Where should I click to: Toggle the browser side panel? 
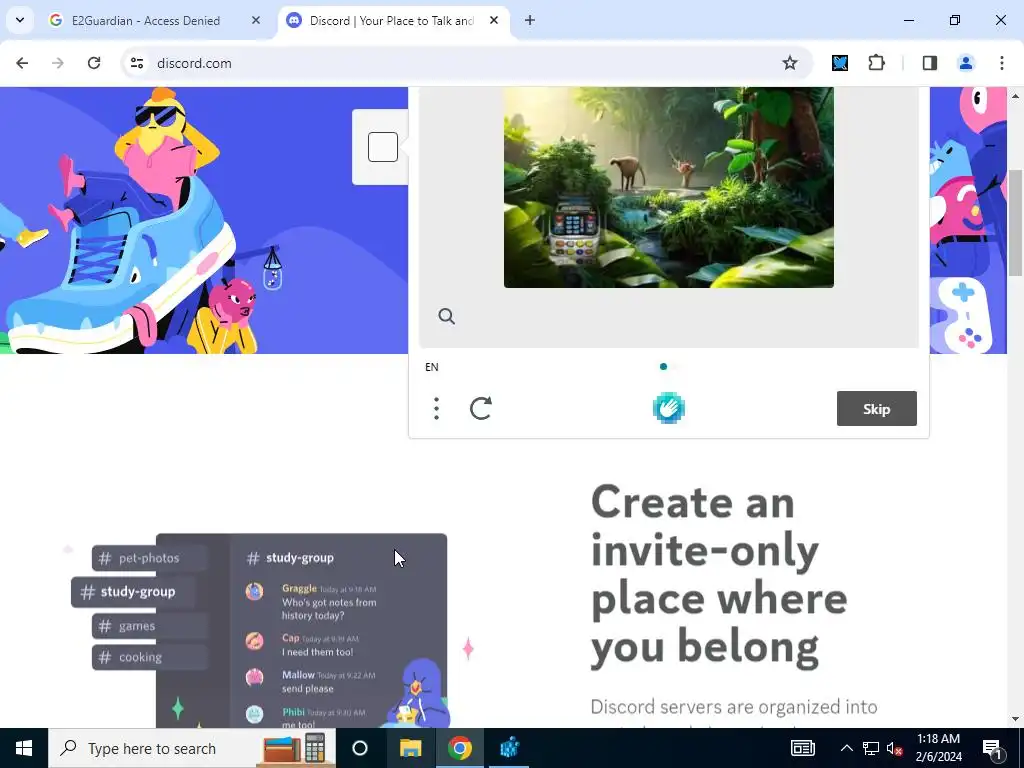pos(929,63)
